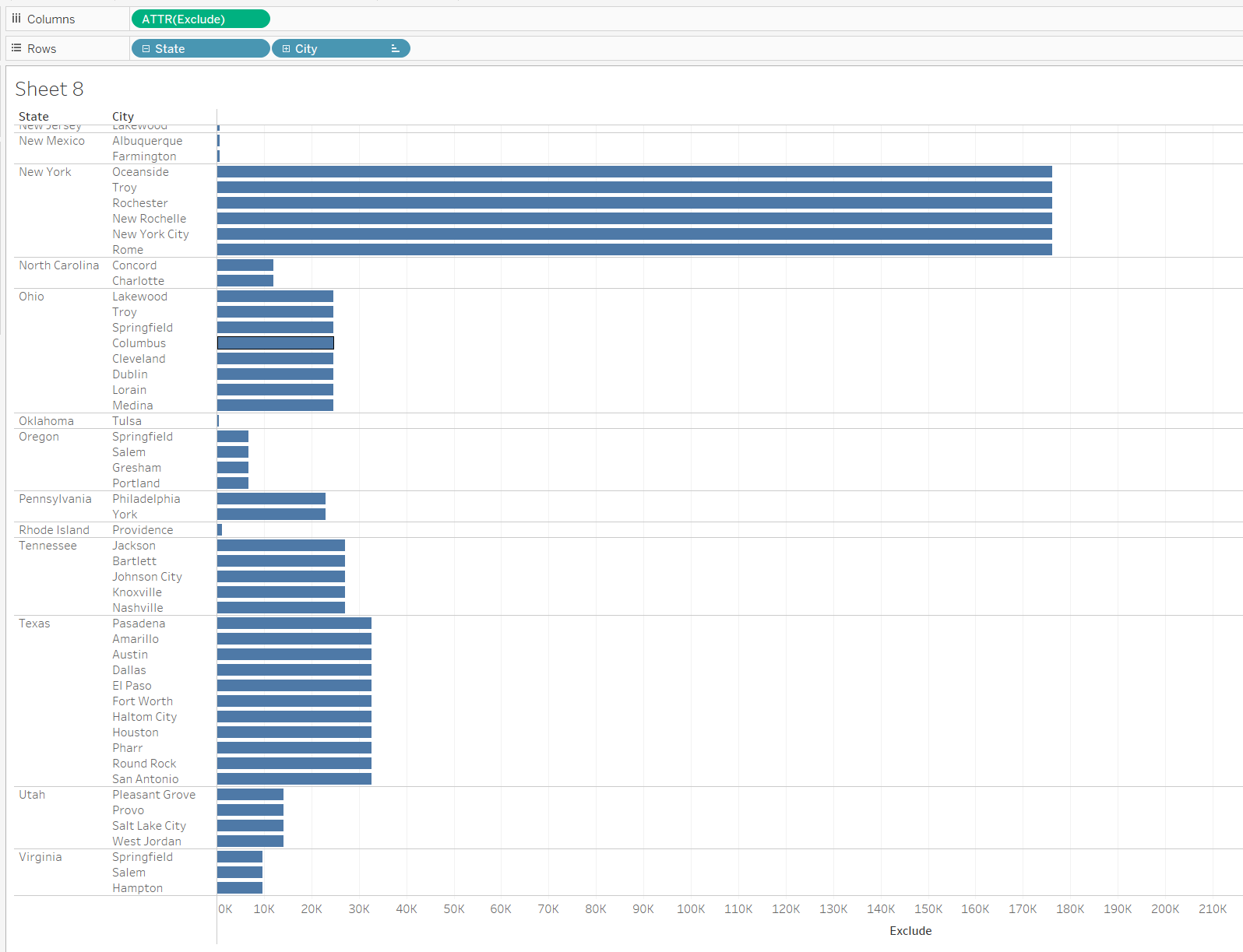This screenshot has height=952, width=1243.
Task: Click the Tennessee state label
Action: pos(48,546)
